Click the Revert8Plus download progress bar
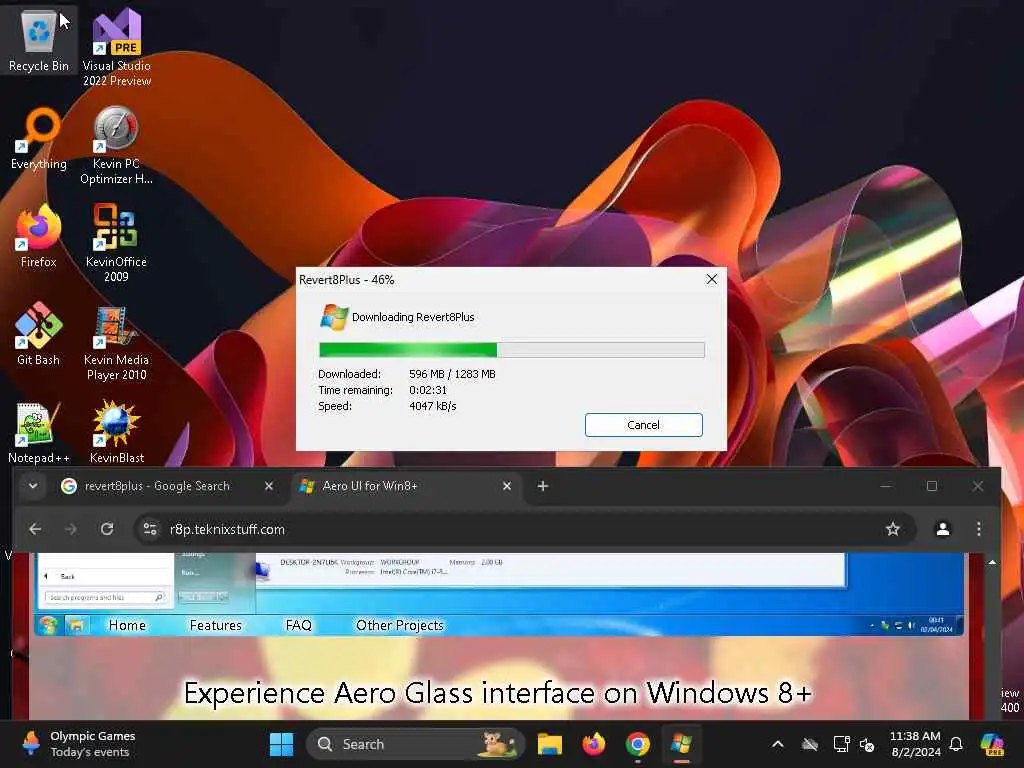 511,350
